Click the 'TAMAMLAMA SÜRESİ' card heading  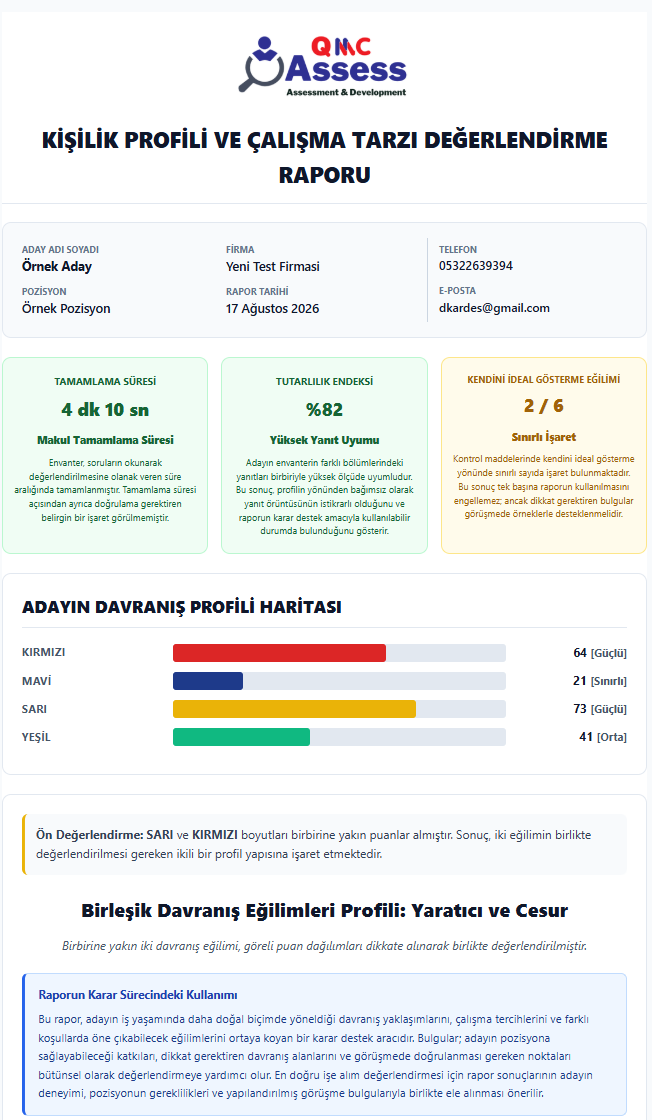pyautogui.click(x=105, y=381)
